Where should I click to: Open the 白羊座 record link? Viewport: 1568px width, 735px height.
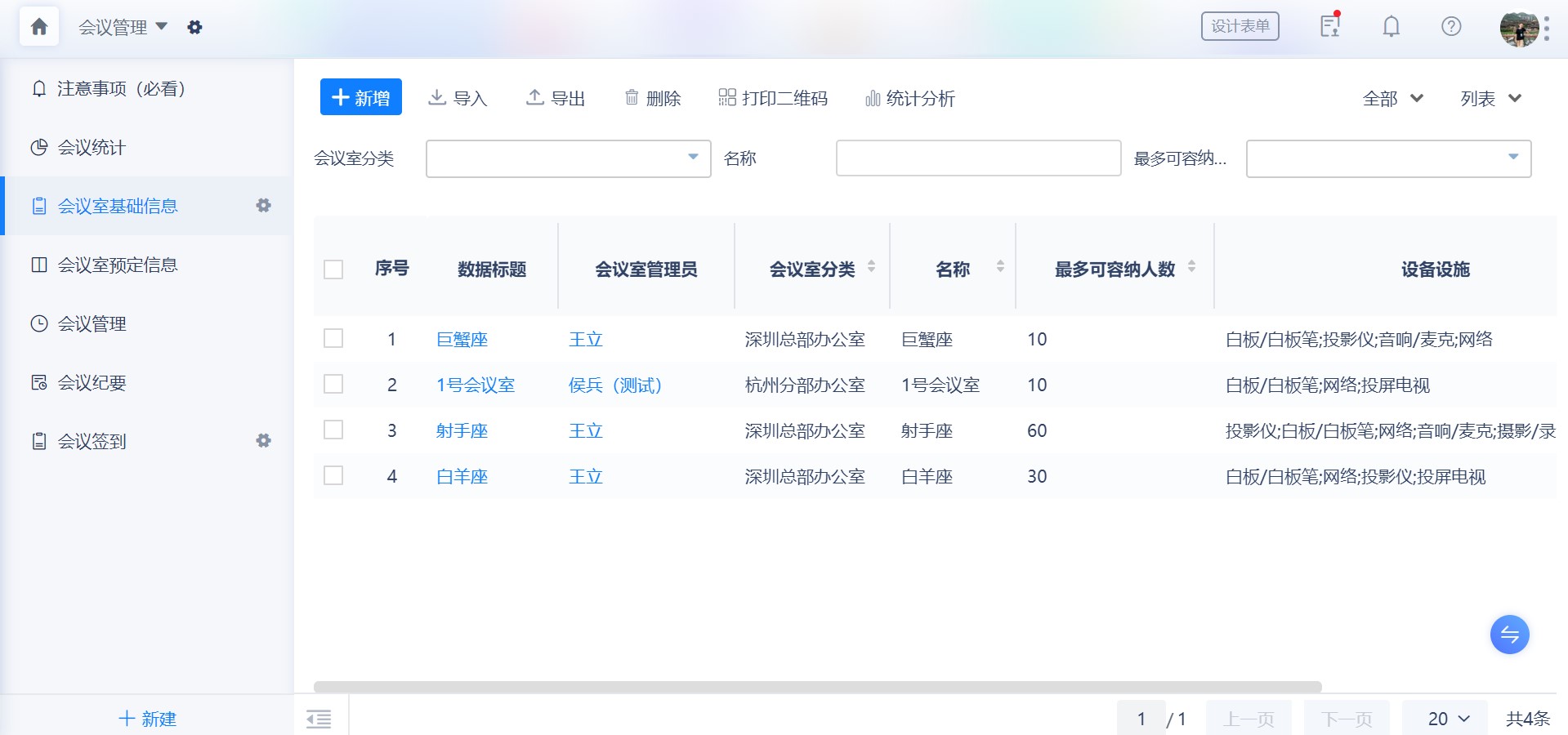[462, 477]
